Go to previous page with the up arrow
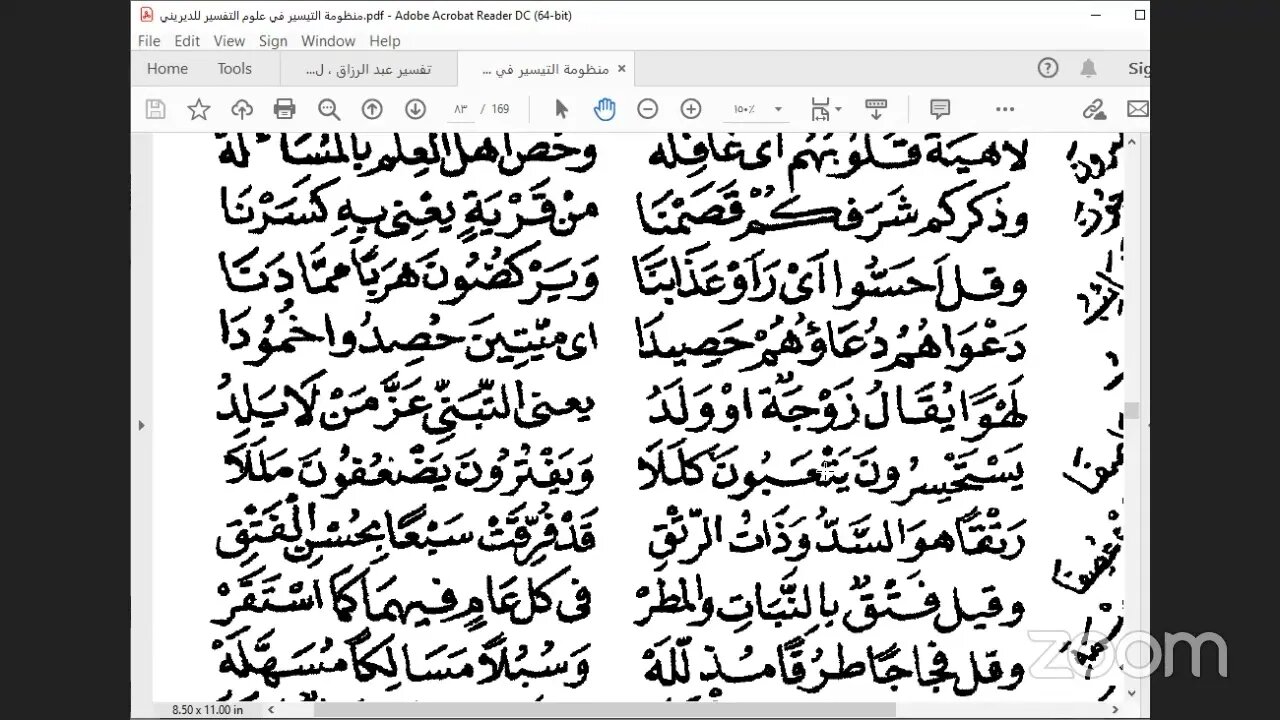 (x=372, y=109)
